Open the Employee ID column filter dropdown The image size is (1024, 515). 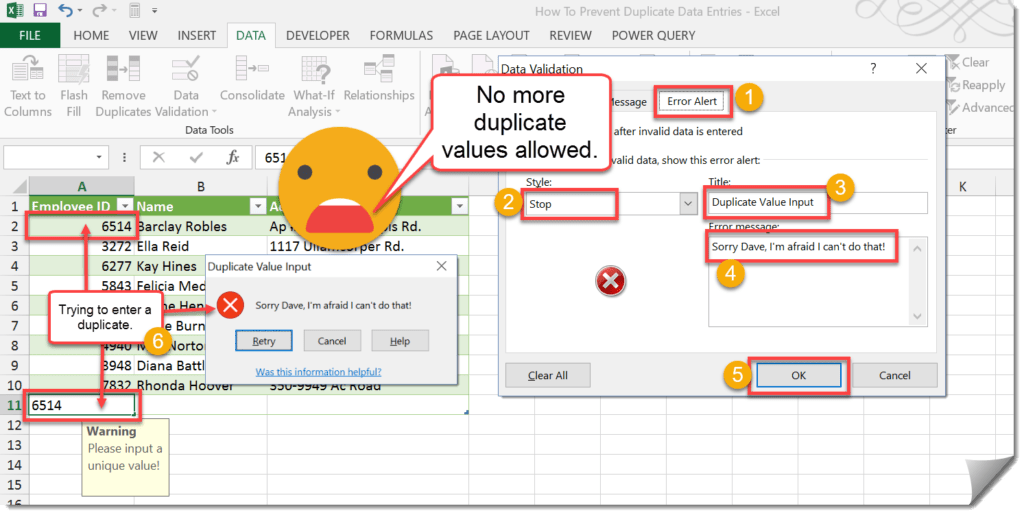(x=125, y=206)
